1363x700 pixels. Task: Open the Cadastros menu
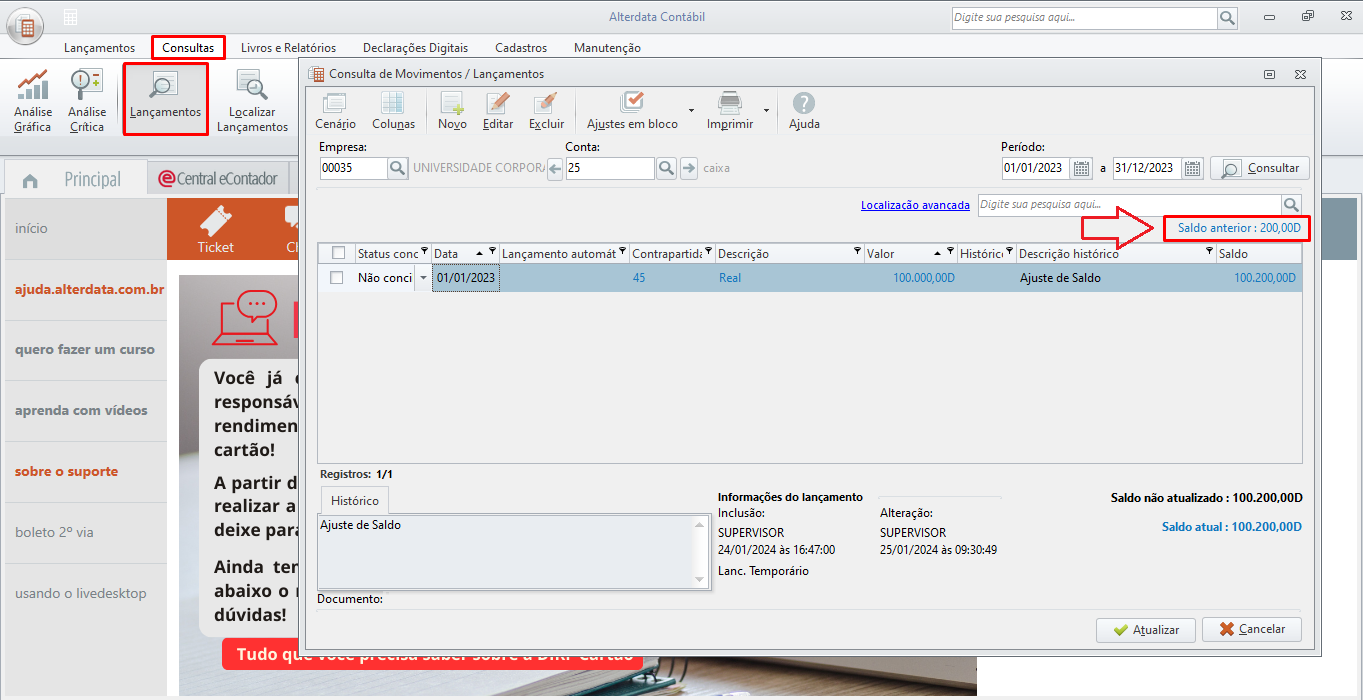click(x=521, y=47)
